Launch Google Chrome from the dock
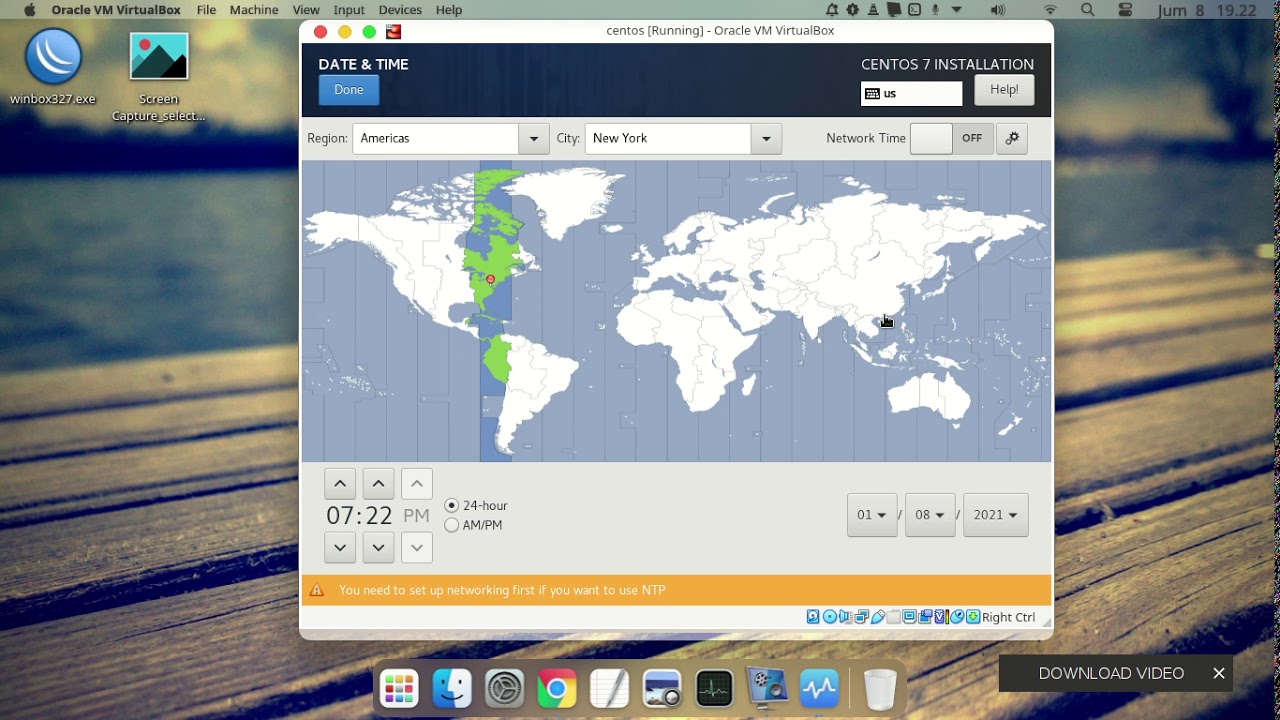 pos(557,689)
